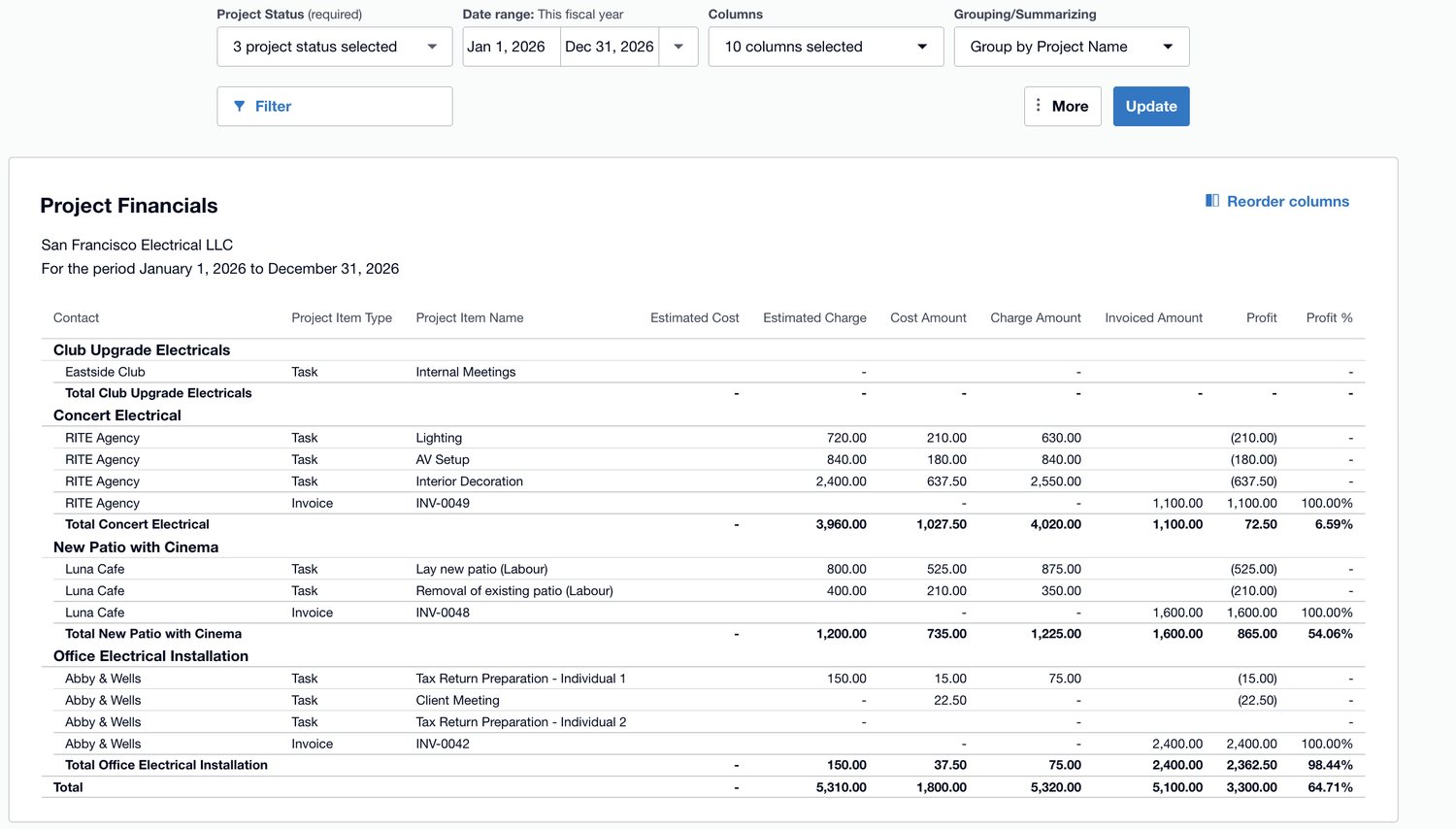The height and width of the screenshot is (829, 1456).
Task: Click Removal of existing patio (Labour) item
Action: [x=514, y=590]
